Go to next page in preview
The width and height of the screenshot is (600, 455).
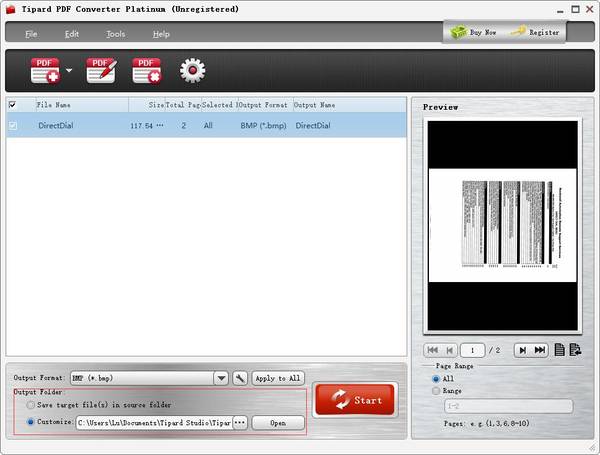tap(522, 350)
